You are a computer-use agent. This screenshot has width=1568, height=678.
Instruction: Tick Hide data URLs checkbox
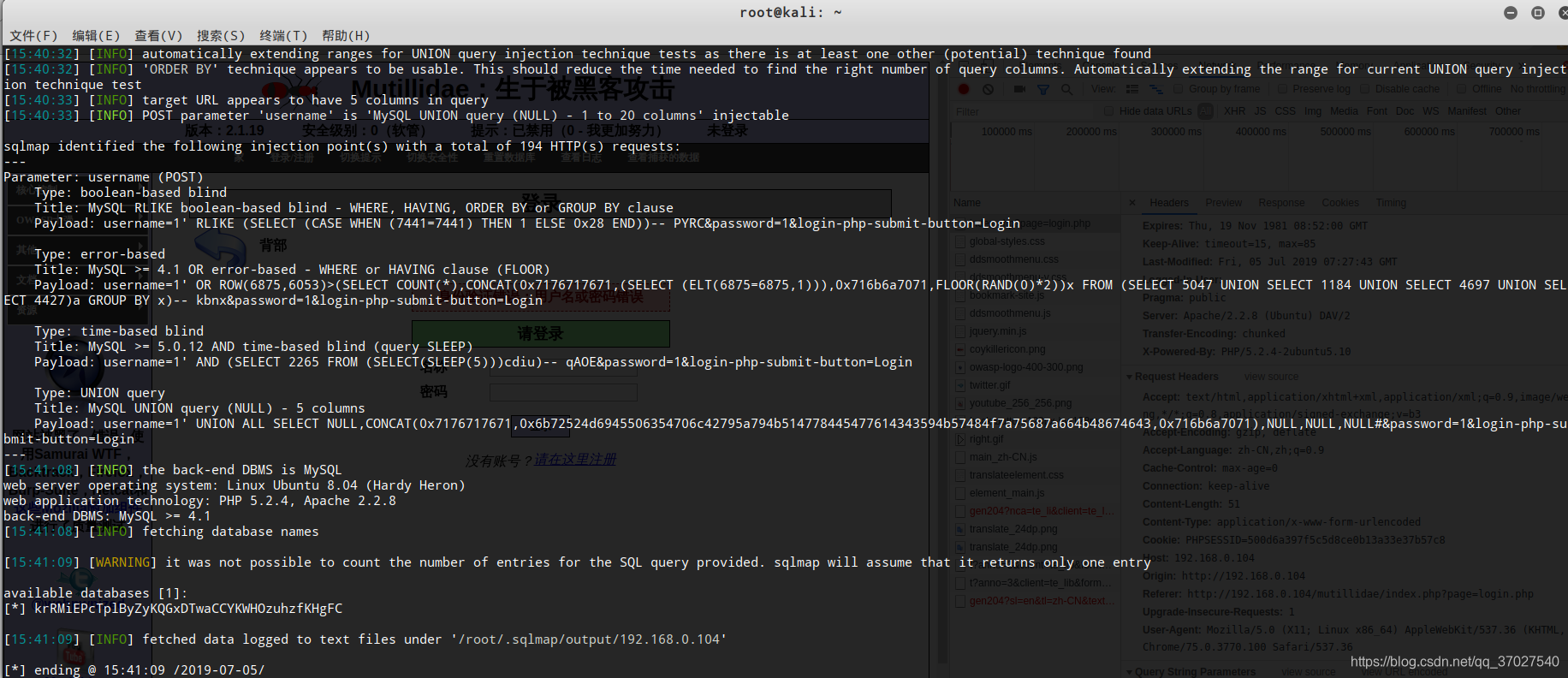(x=1108, y=111)
